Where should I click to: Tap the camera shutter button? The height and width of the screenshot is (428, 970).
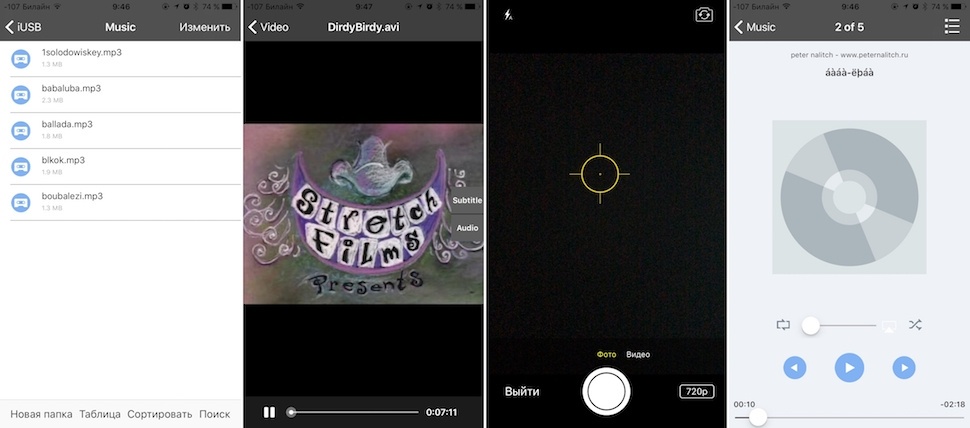606,392
